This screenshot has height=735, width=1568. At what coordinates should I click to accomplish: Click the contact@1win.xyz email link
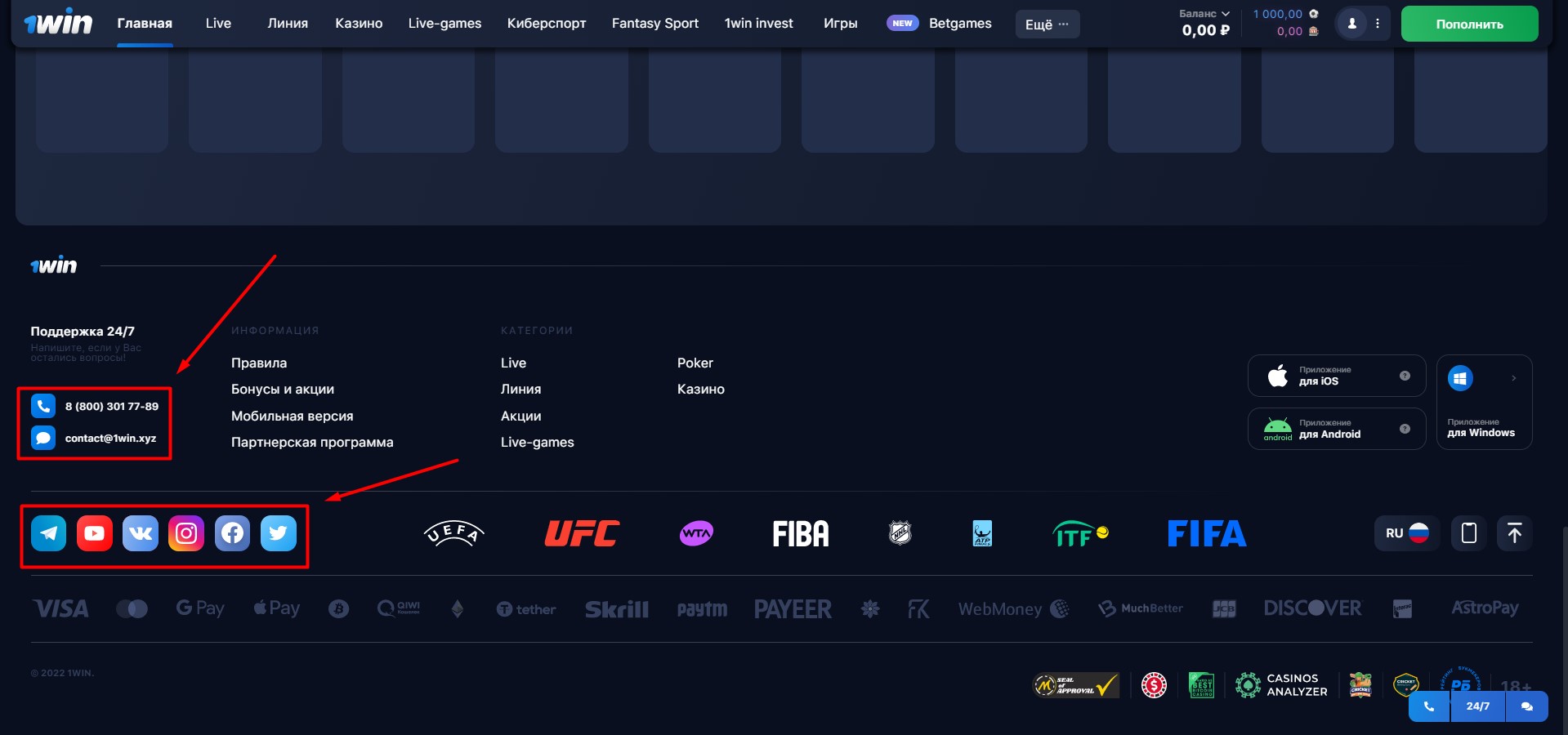point(110,439)
